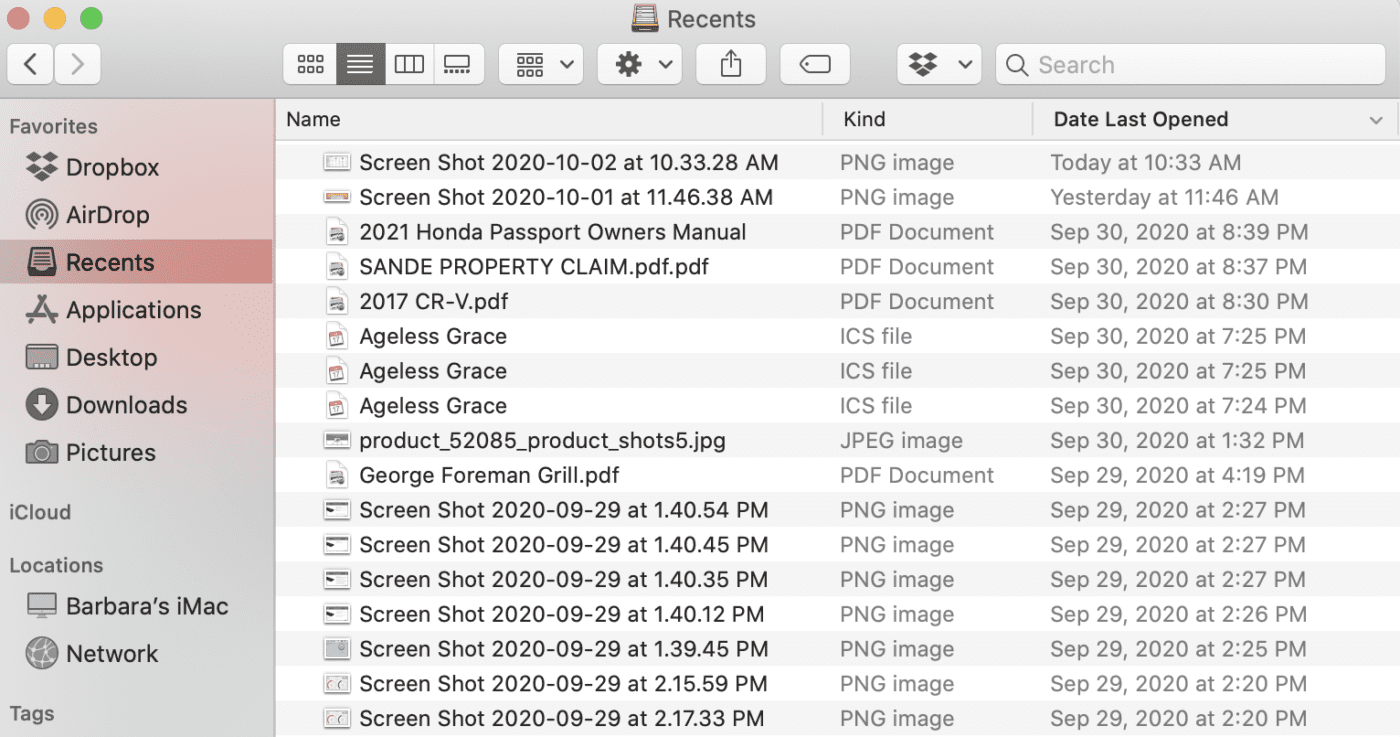Screen dimensions: 1400x737
Task: Open the gear Action menu dropdown
Action: tap(640, 65)
